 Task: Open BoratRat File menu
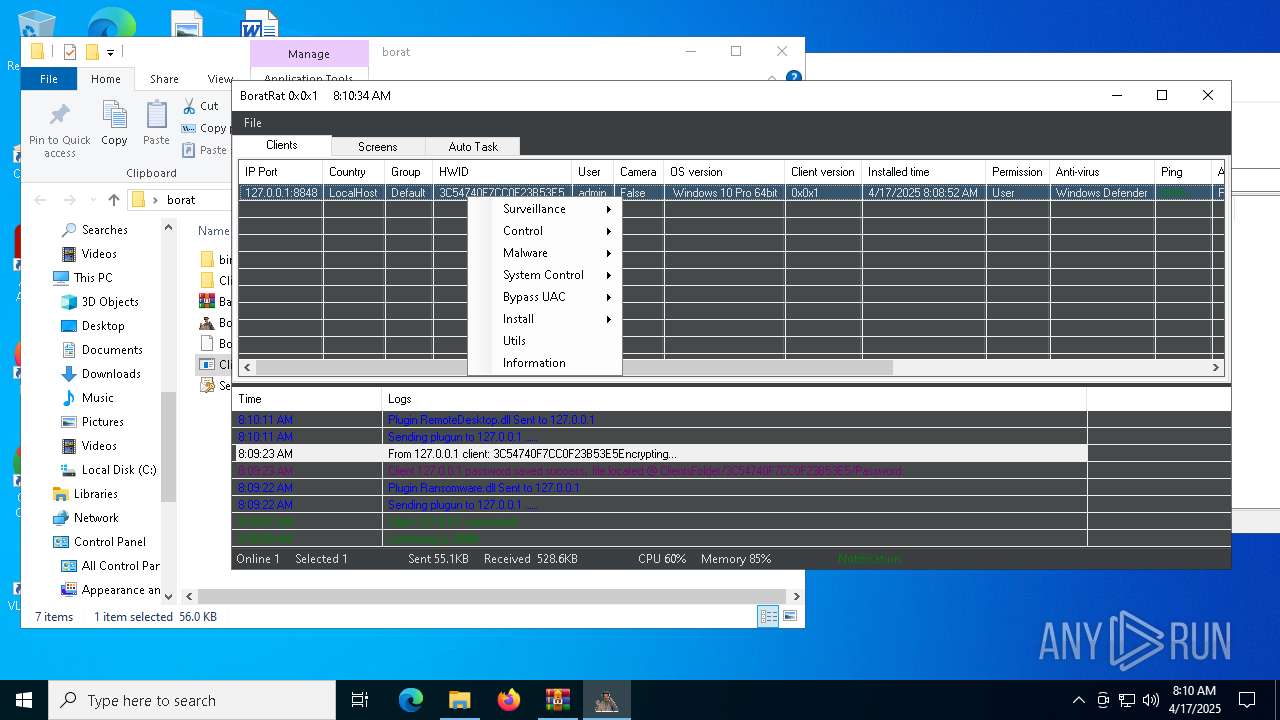click(253, 123)
